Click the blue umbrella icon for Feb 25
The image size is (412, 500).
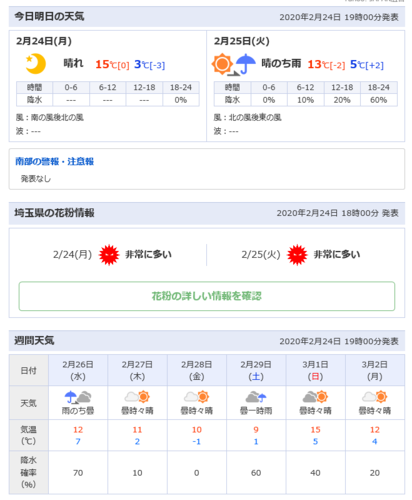pos(246,64)
